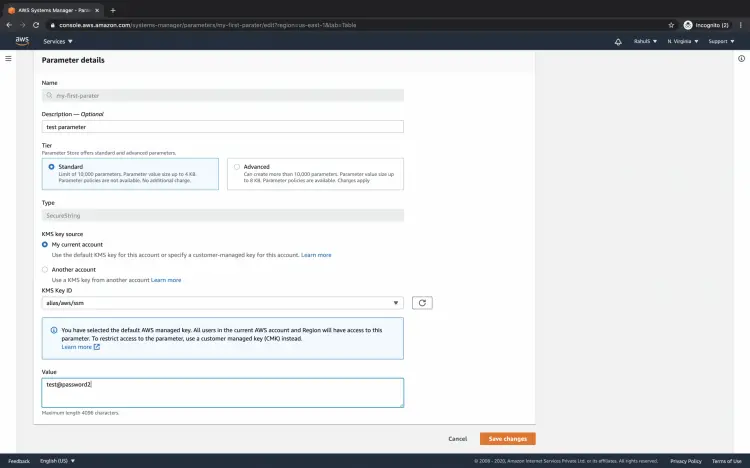Viewport: 750px width, 468px height.
Task: Open the notifications bell icon
Action: coord(618,42)
